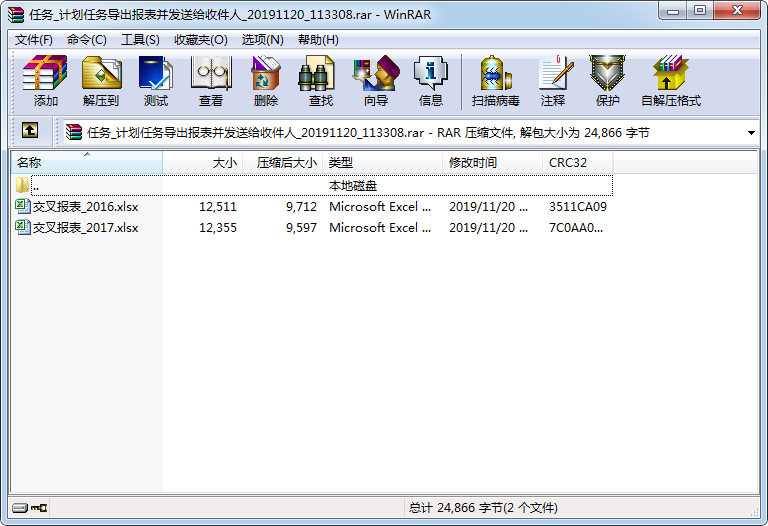Minimize the WinRAR window
This screenshot has height=526, width=768.
(x=673, y=11)
